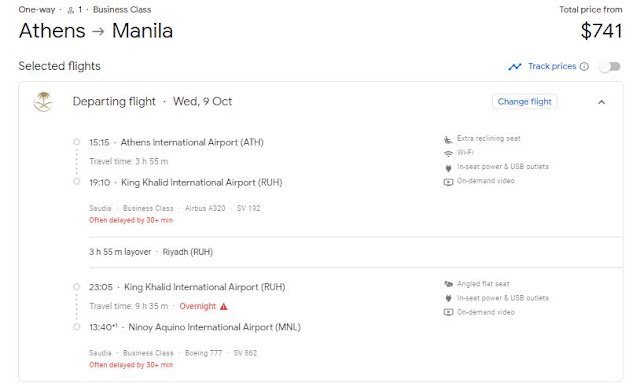The height and width of the screenshot is (387, 640).
Task: Click first flight's On-demand video icon
Action: click(x=448, y=182)
